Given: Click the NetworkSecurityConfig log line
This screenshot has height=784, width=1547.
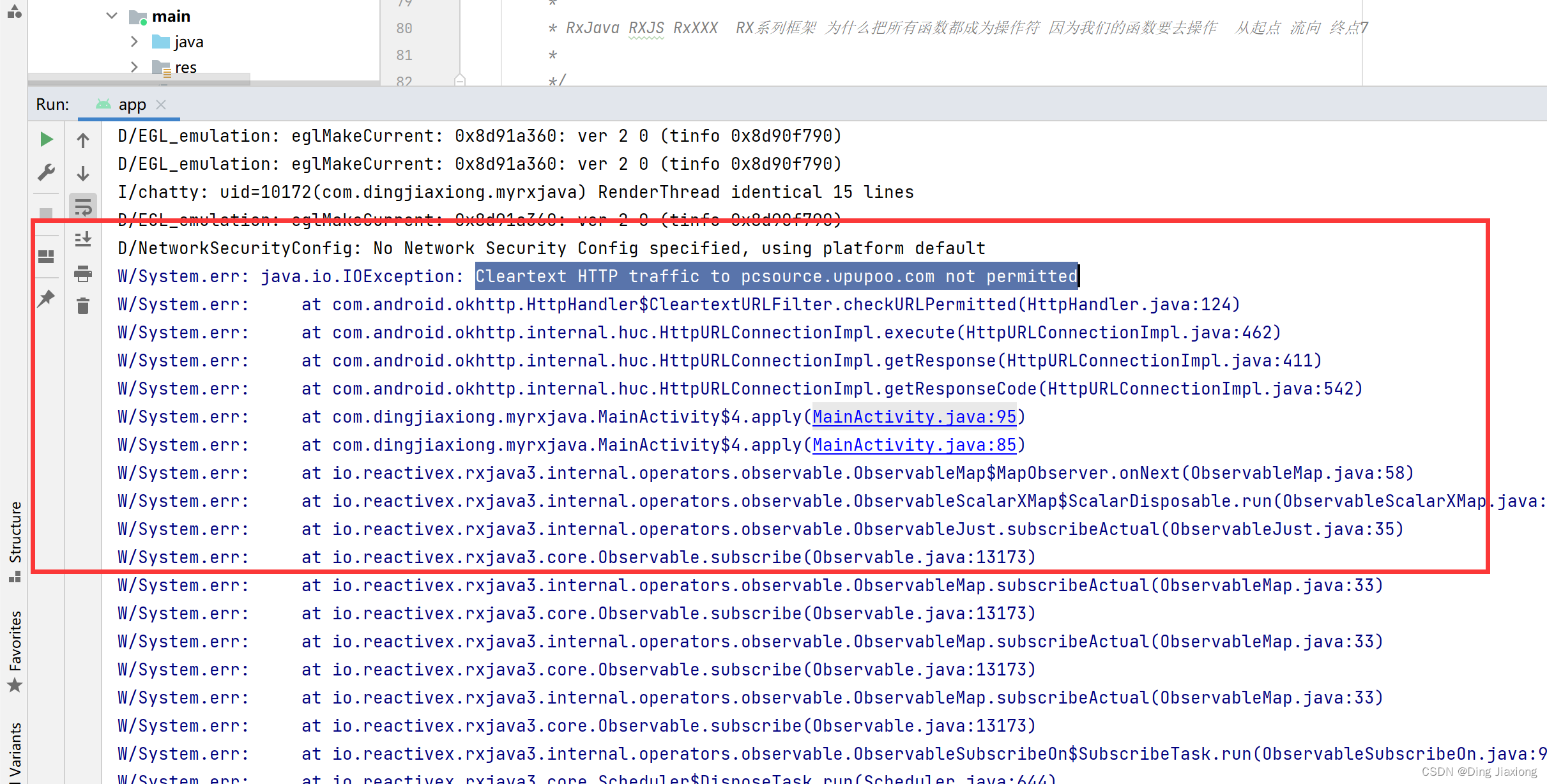Looking at the screenshot, I should [552, 248].
